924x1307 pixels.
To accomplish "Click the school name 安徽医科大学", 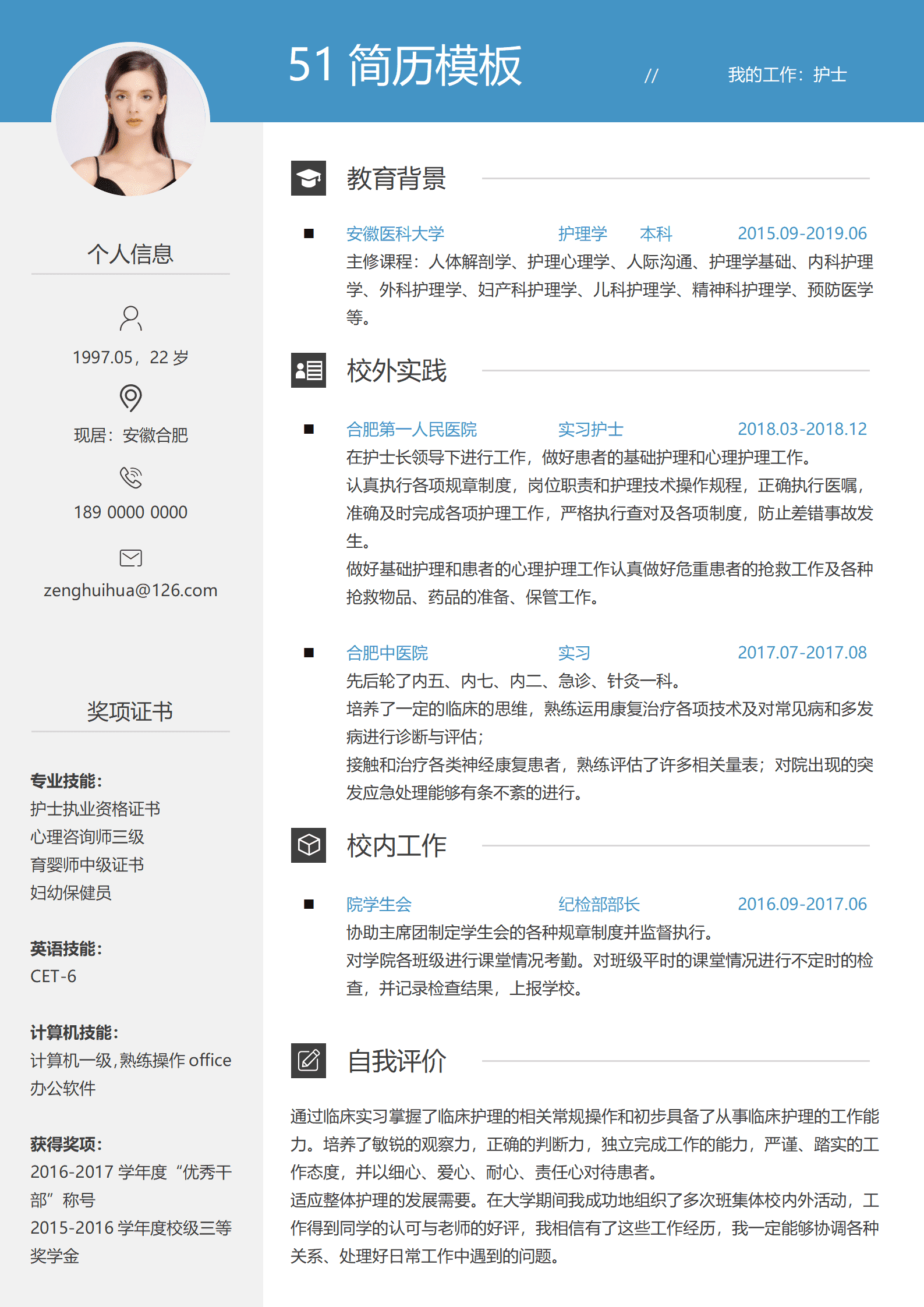I will point(395,233).
